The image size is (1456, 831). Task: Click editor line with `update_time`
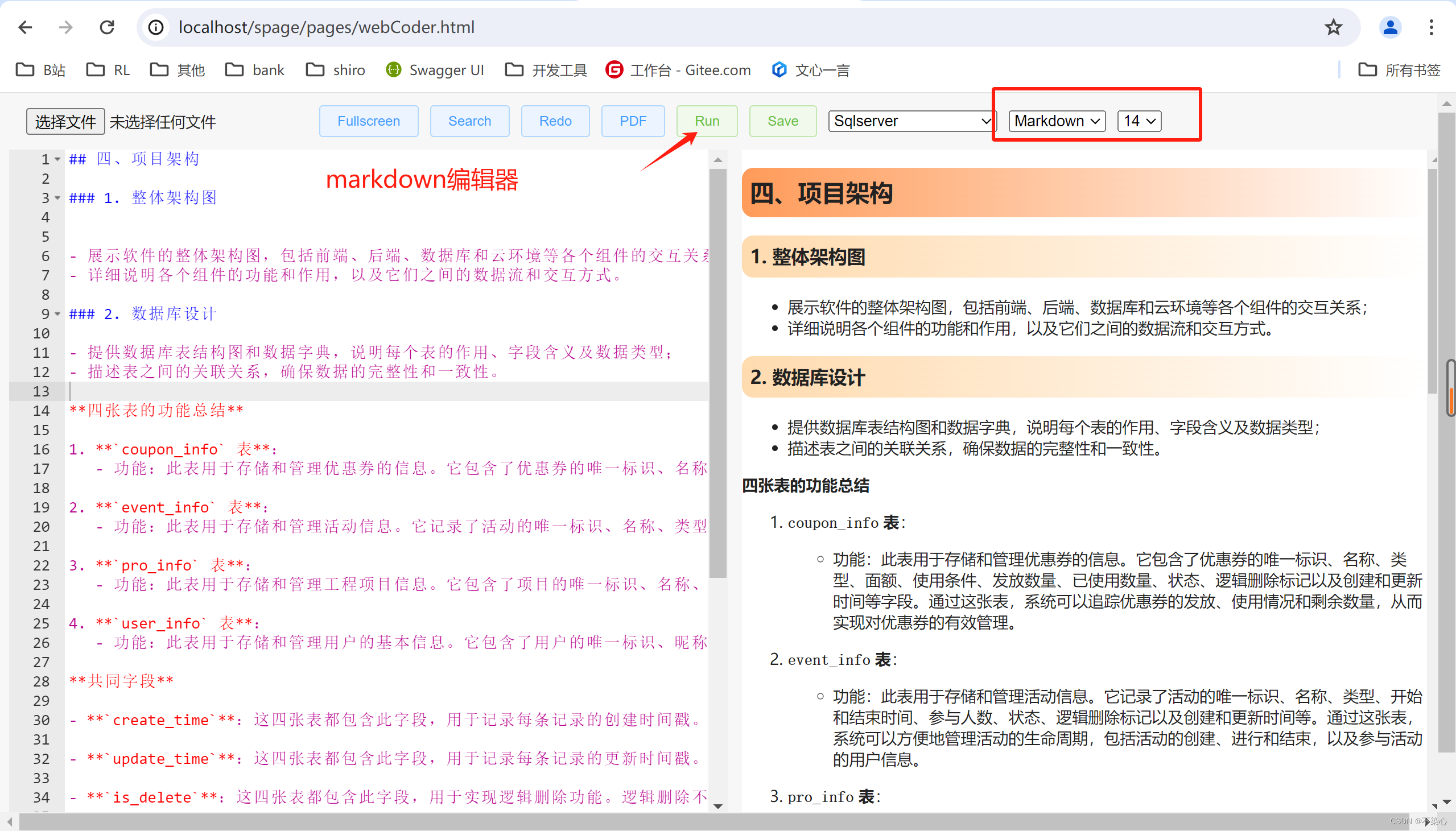point(385,759)
